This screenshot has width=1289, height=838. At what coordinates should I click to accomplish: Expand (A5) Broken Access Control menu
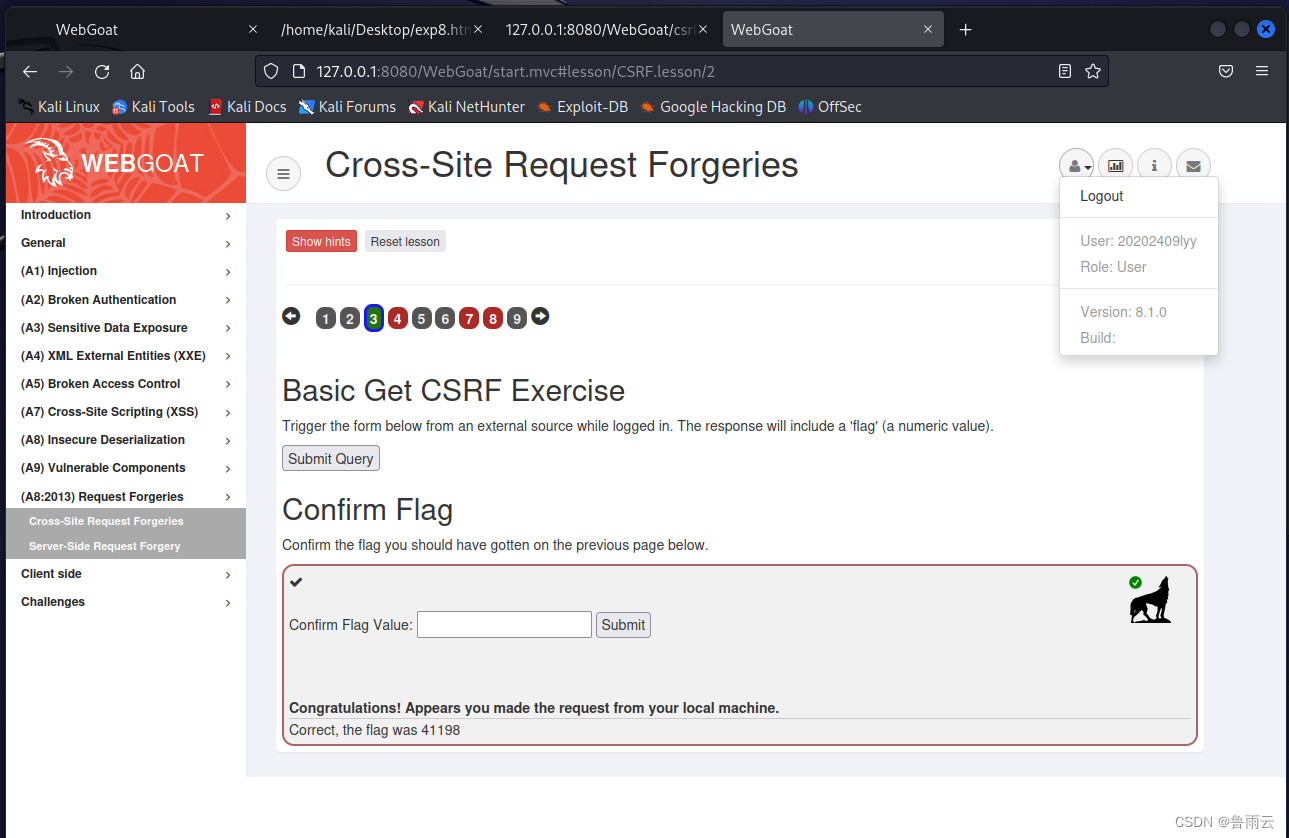pyautogui.click(x=125, y=384)
